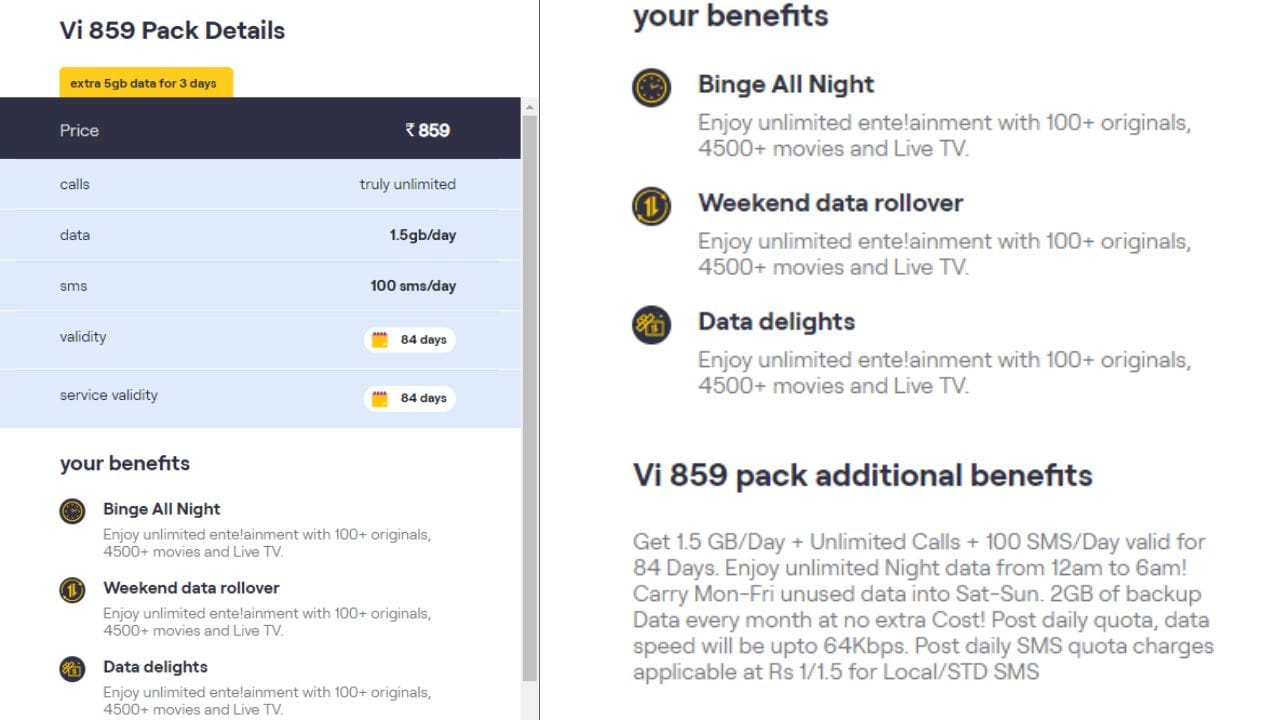Click the large Binge All Night clock icon

(x=651, y=88)
